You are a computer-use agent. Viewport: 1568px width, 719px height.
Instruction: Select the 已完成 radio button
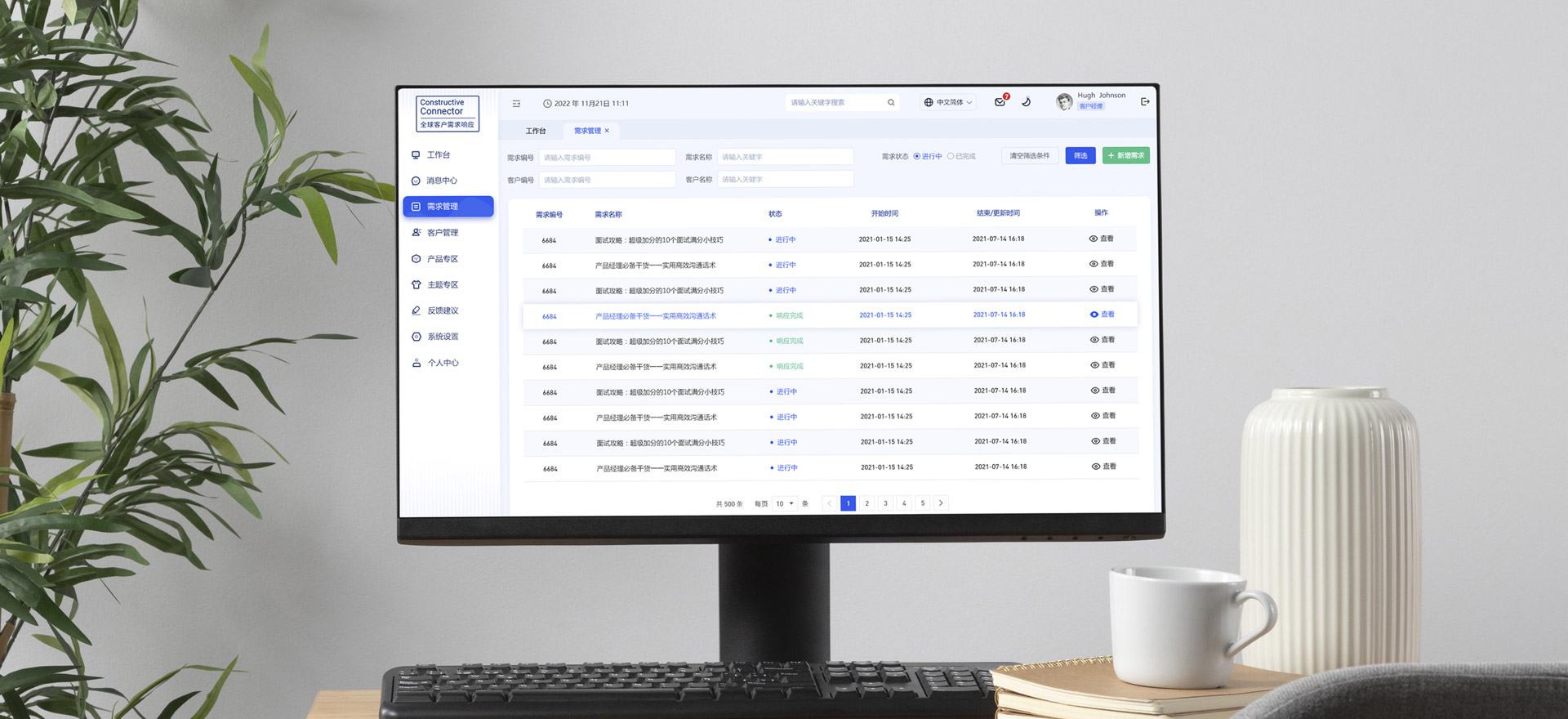[951, 156]
